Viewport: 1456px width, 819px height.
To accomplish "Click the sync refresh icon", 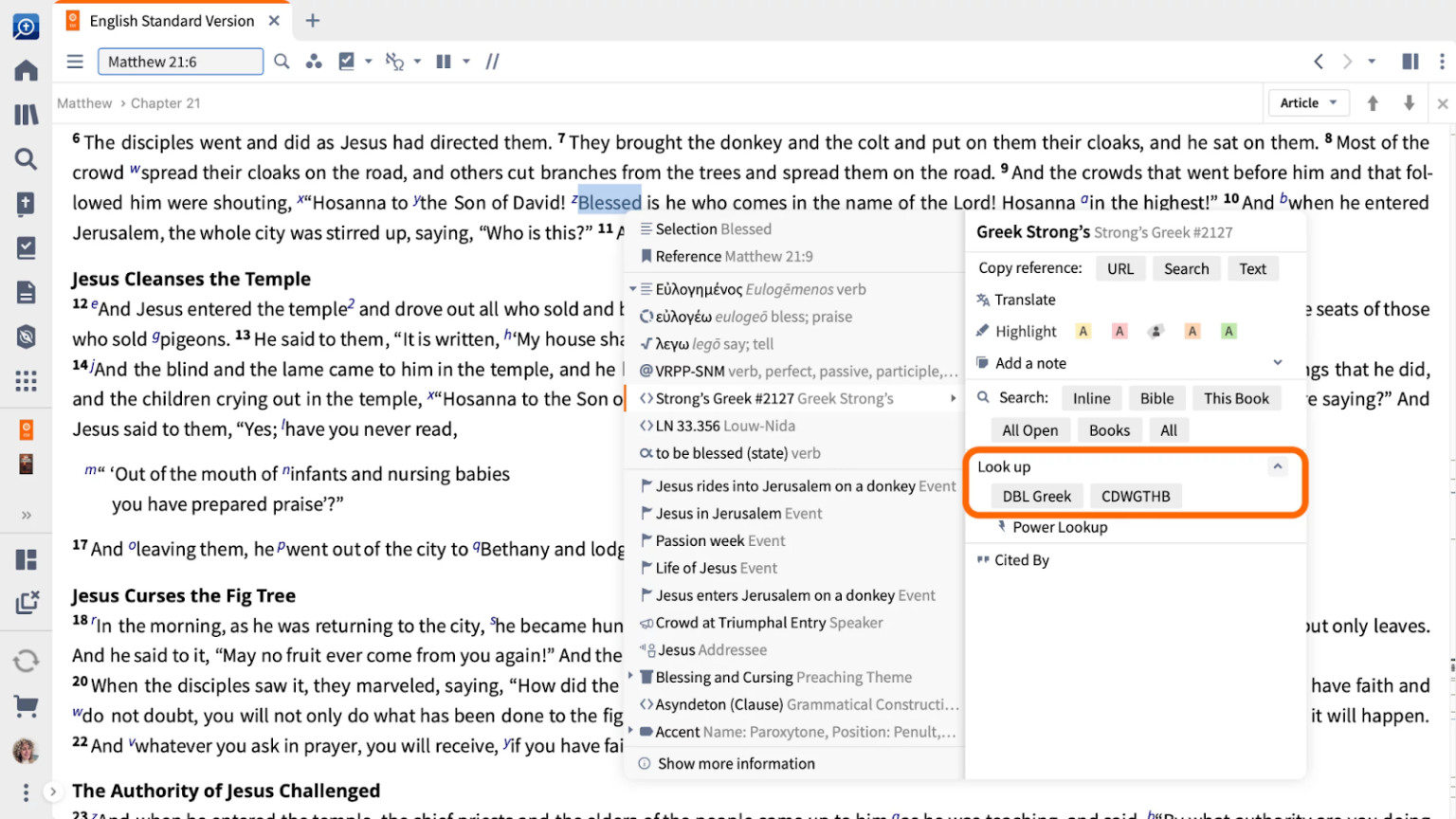I will 26,661.
